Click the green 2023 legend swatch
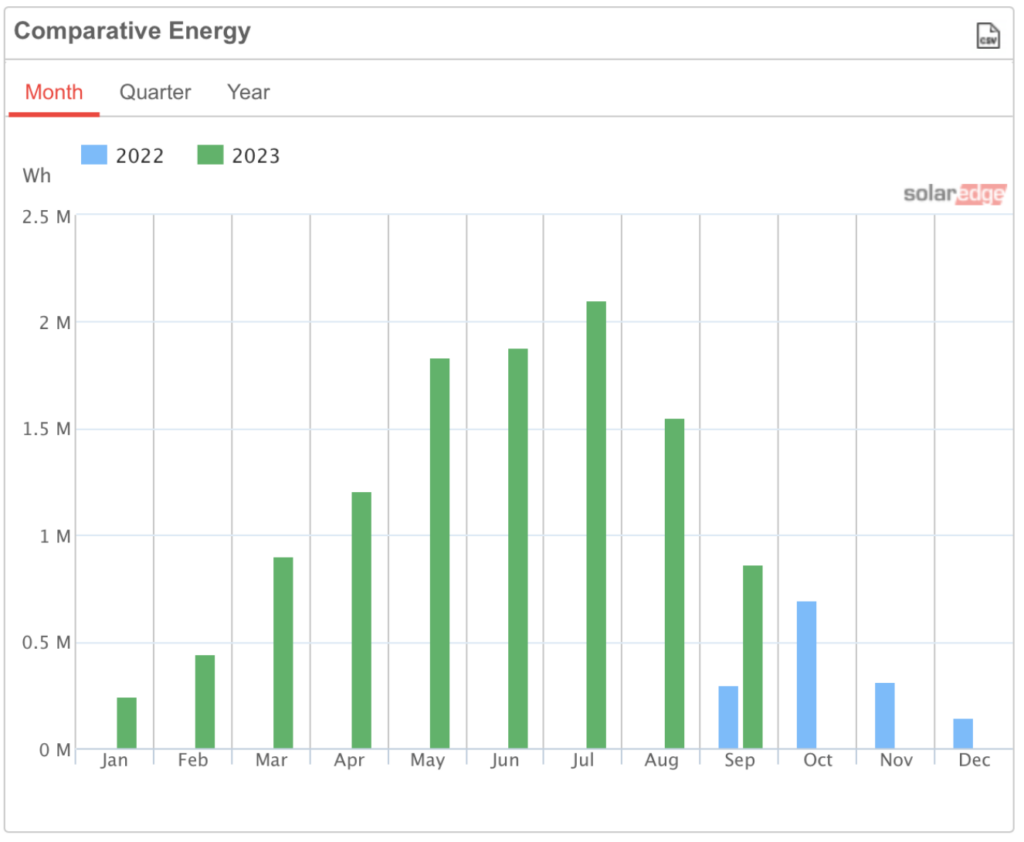1024x842 pixels. (210, 155)
